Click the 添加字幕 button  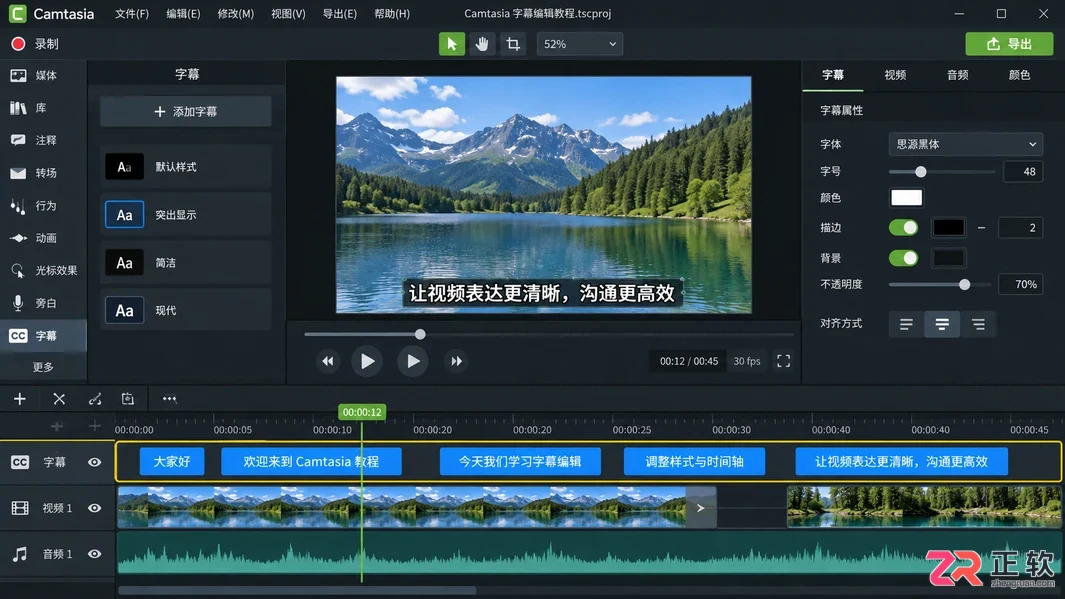(x=185, y=111)
